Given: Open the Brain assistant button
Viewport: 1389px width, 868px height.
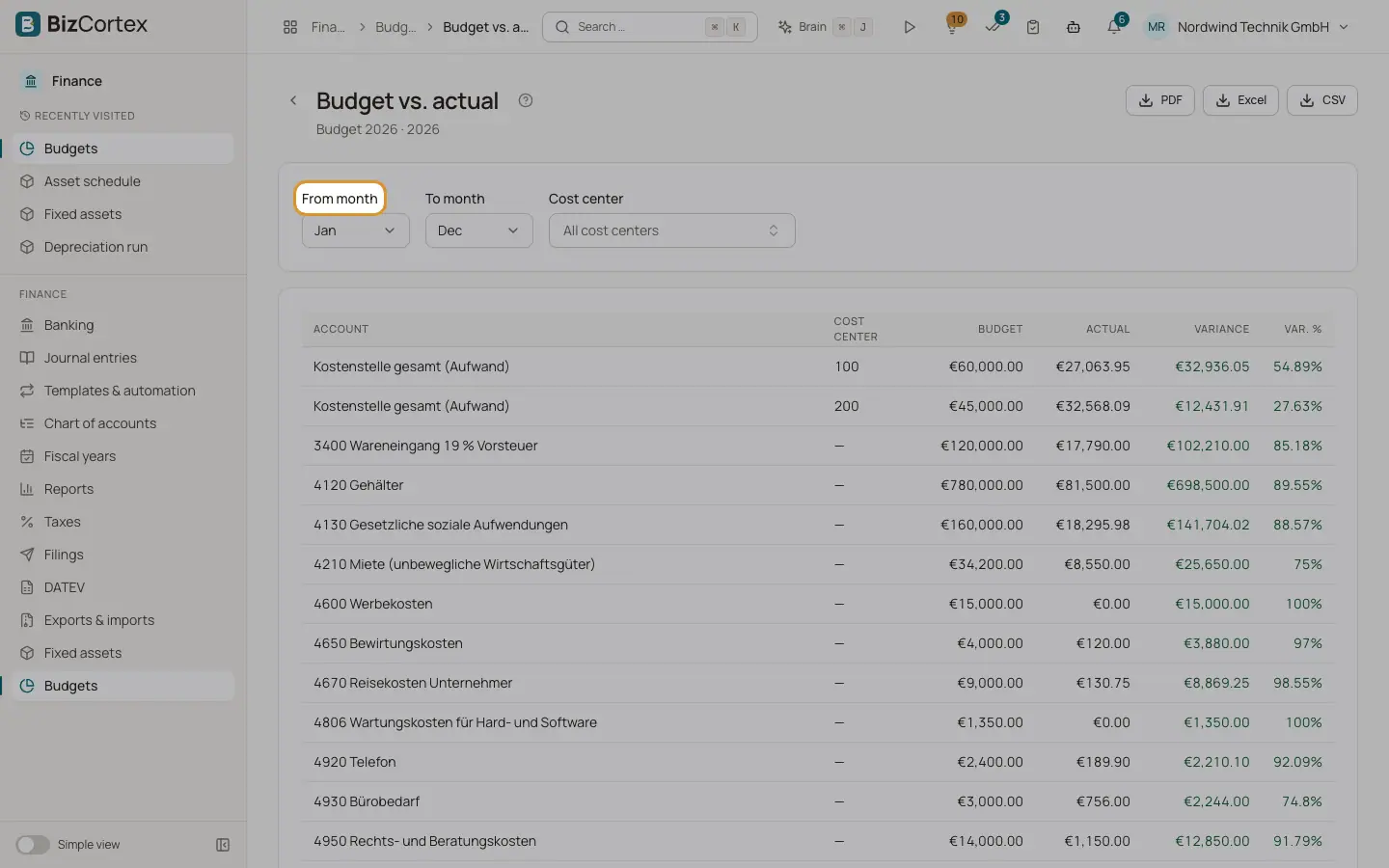Looking at the screenshot, I should pyautogui.click(x=825, y=27).
